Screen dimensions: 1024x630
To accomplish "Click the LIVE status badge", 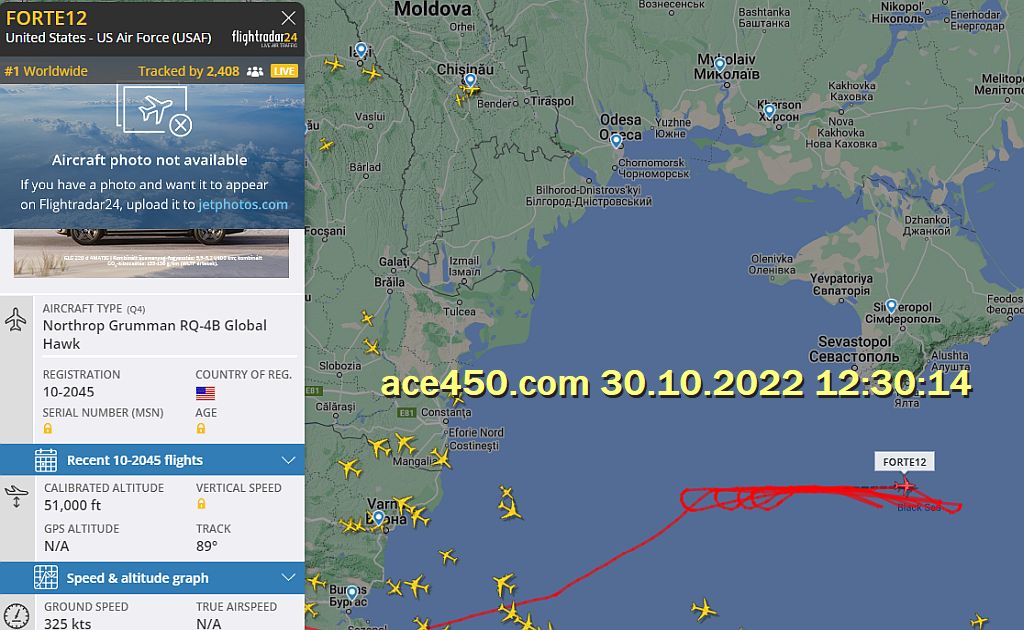I will pyautogui.click(x=284, y=71).
